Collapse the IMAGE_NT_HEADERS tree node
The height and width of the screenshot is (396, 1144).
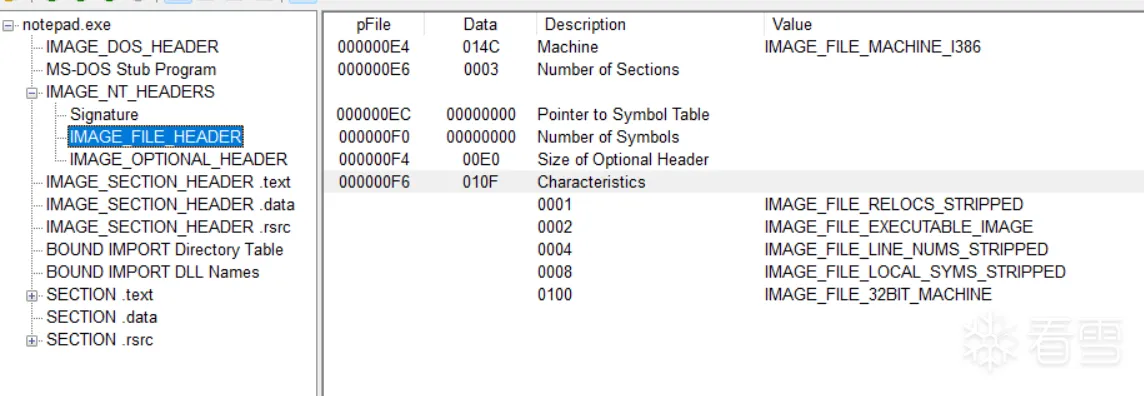(x=31, y=93)
